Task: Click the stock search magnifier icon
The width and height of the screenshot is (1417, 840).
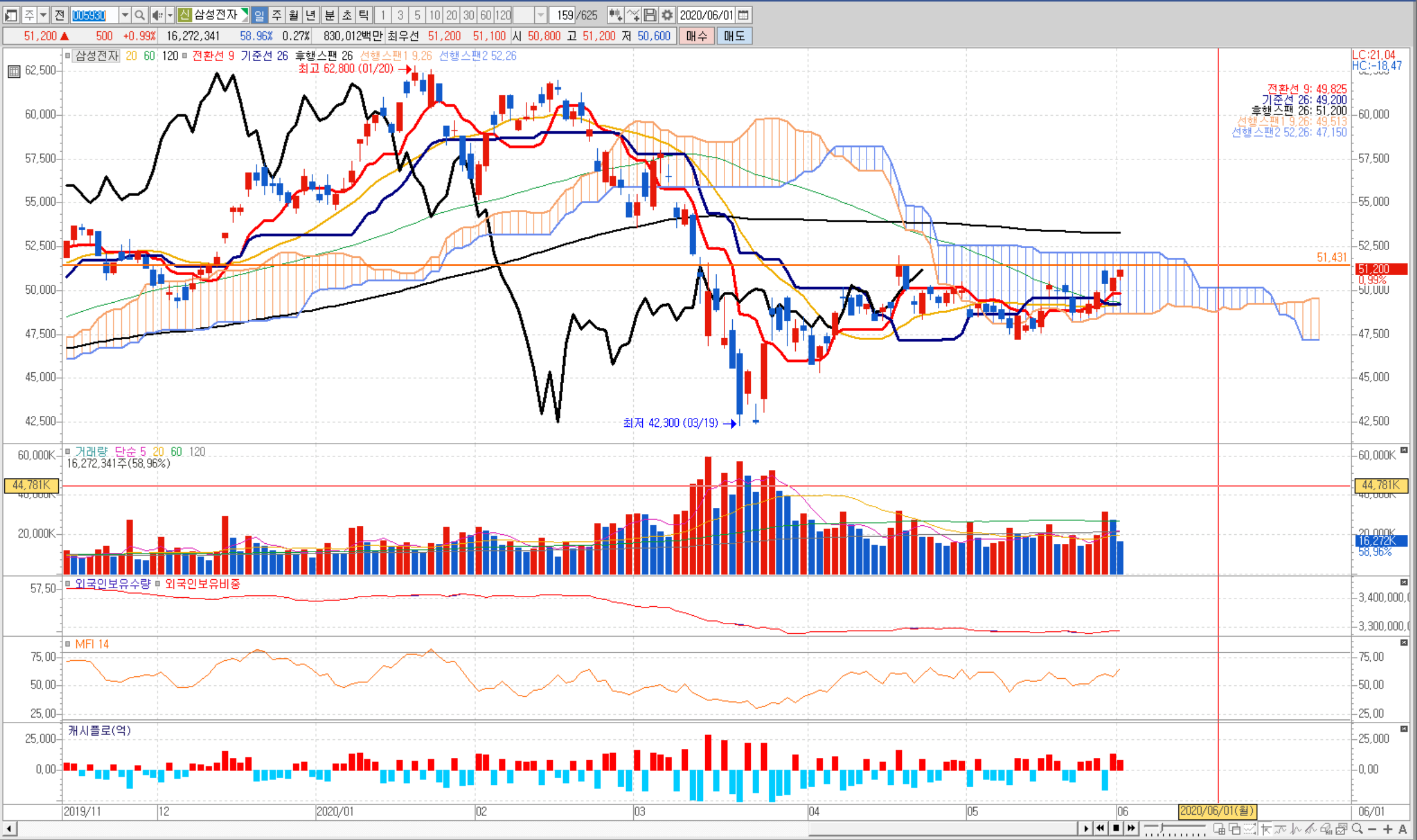Action: [139, 15]
